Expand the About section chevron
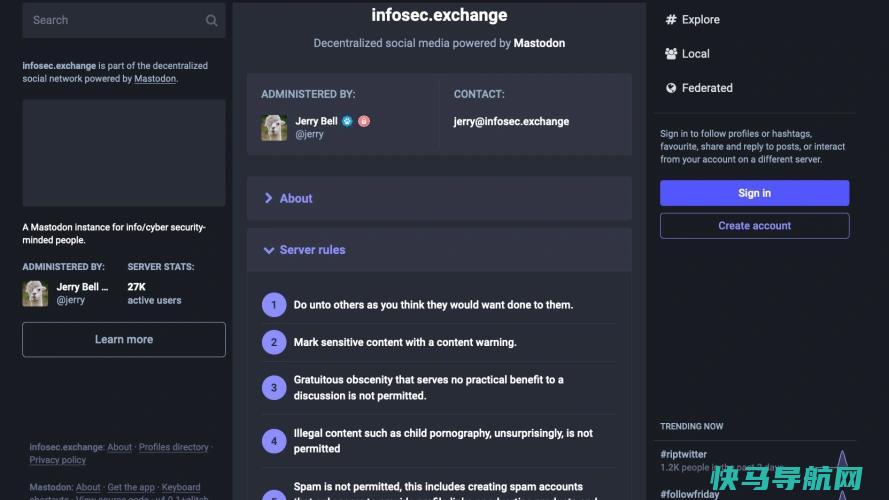Screen dimensions: 889x500 click(268, 198)
